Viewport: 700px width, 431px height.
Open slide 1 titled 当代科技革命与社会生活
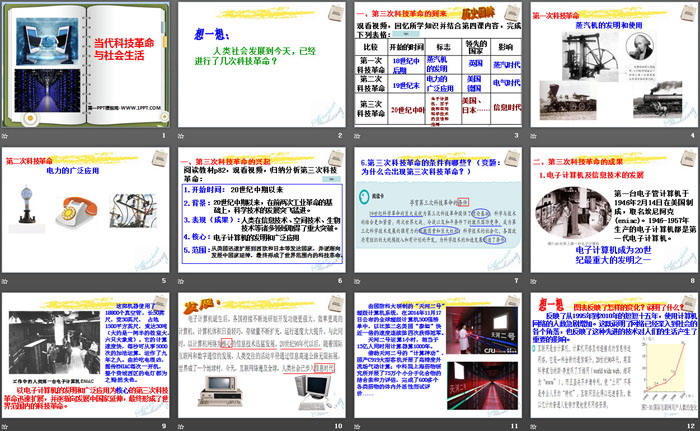coord(86,66)
